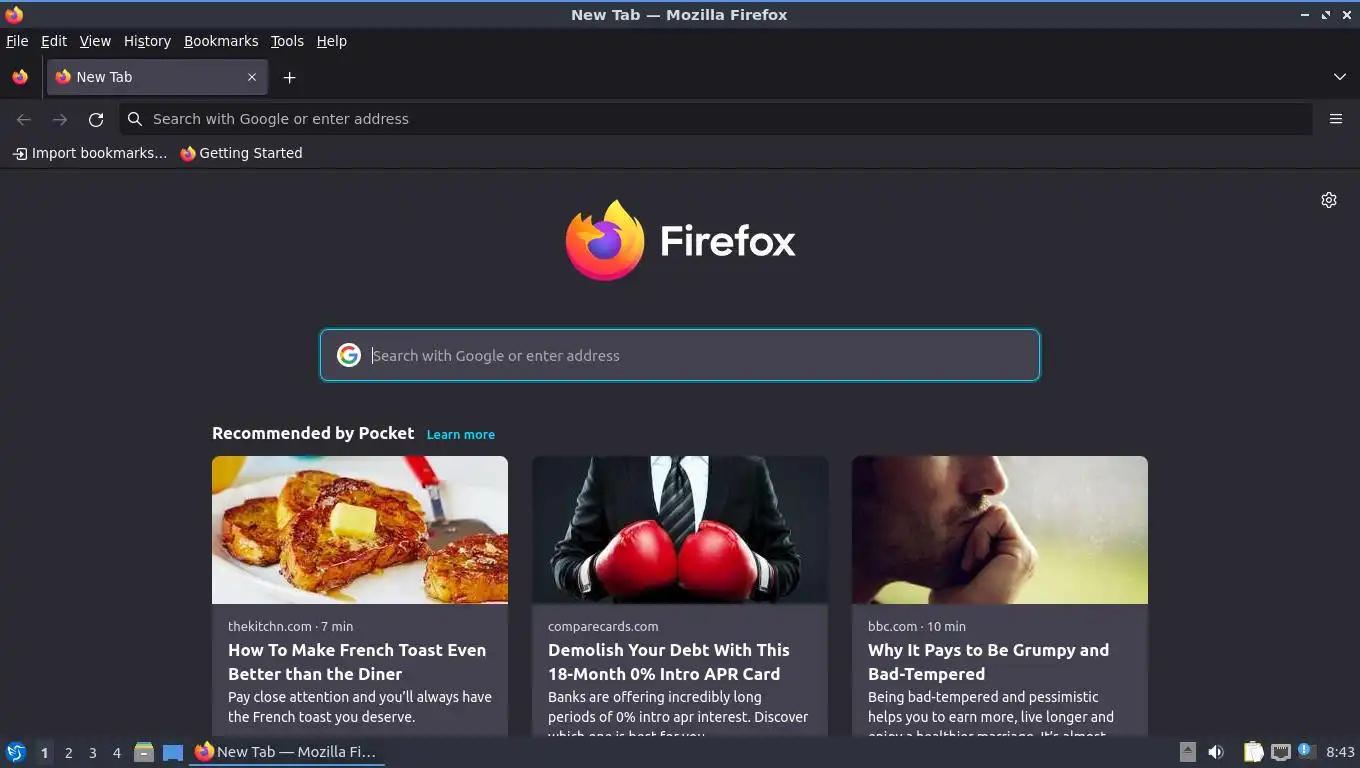The image size is (1360, 768).
Task: Open new tab personalize gear icon
Action: (x=1329, y=200)
